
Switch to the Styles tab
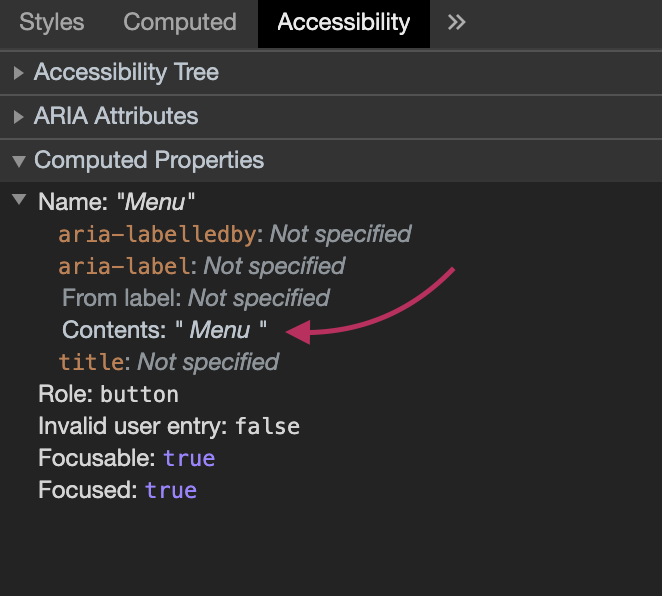click(52, 22)
